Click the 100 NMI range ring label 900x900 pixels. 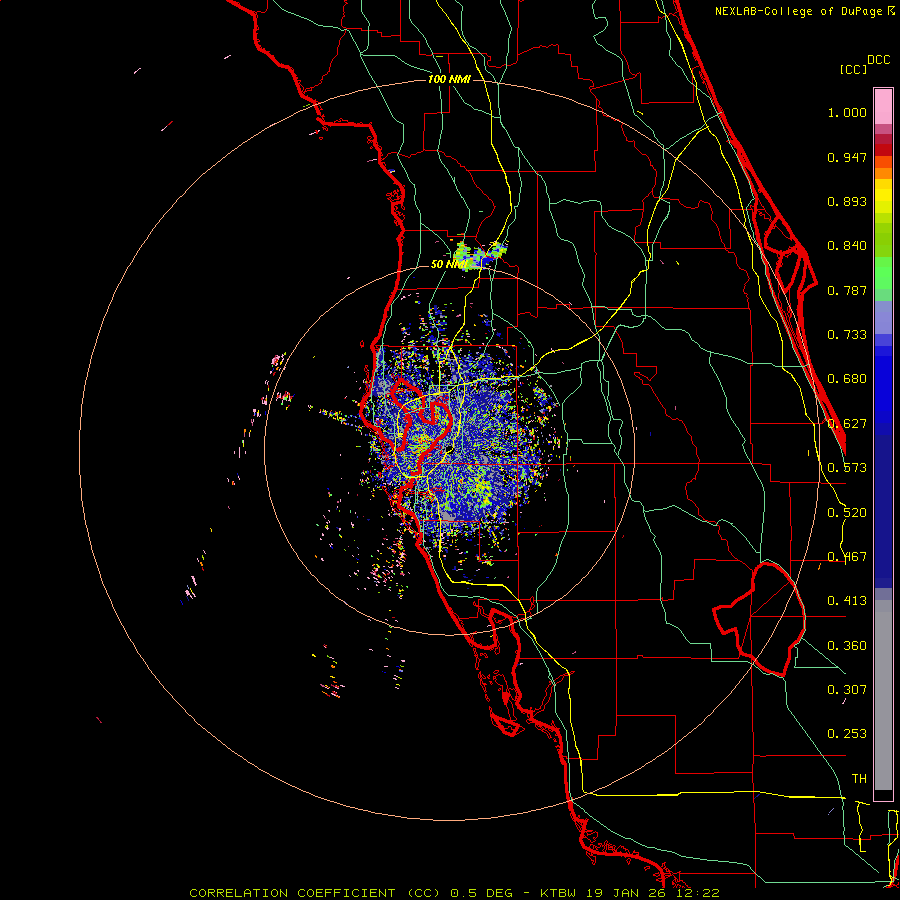(x=449, y=79)
